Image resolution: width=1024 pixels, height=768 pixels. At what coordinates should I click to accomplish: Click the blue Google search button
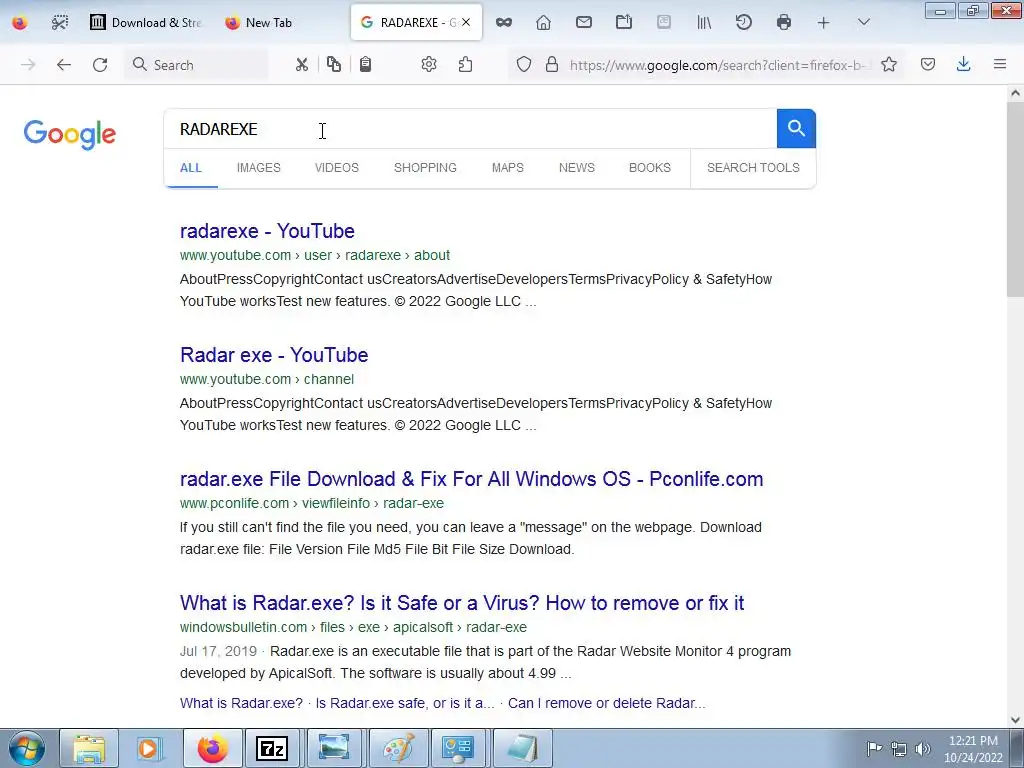[796, 128]
